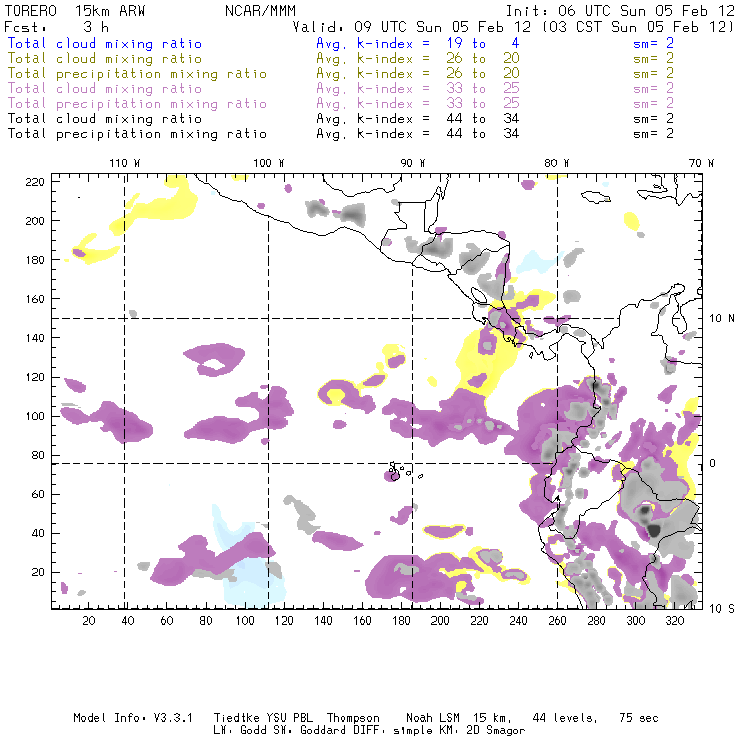Click the '160' vertical axis tick label
Viewport: 740px width, 740px height.
[x=35, y=299]
